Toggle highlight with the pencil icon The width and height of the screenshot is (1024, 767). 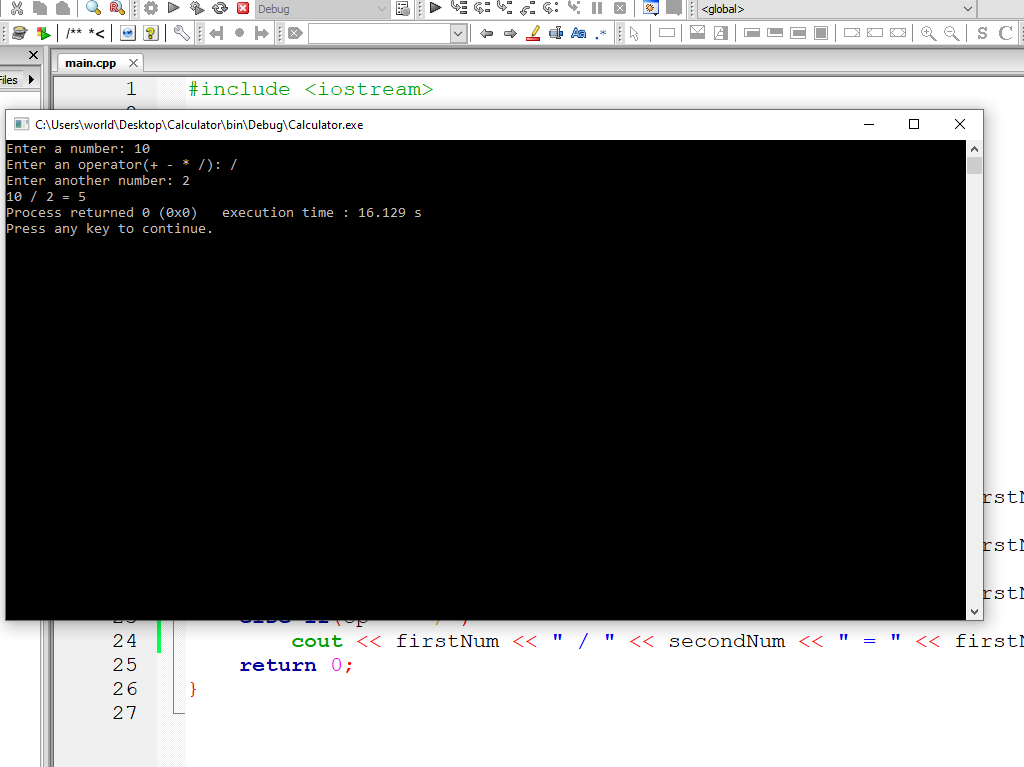(533, 33)
